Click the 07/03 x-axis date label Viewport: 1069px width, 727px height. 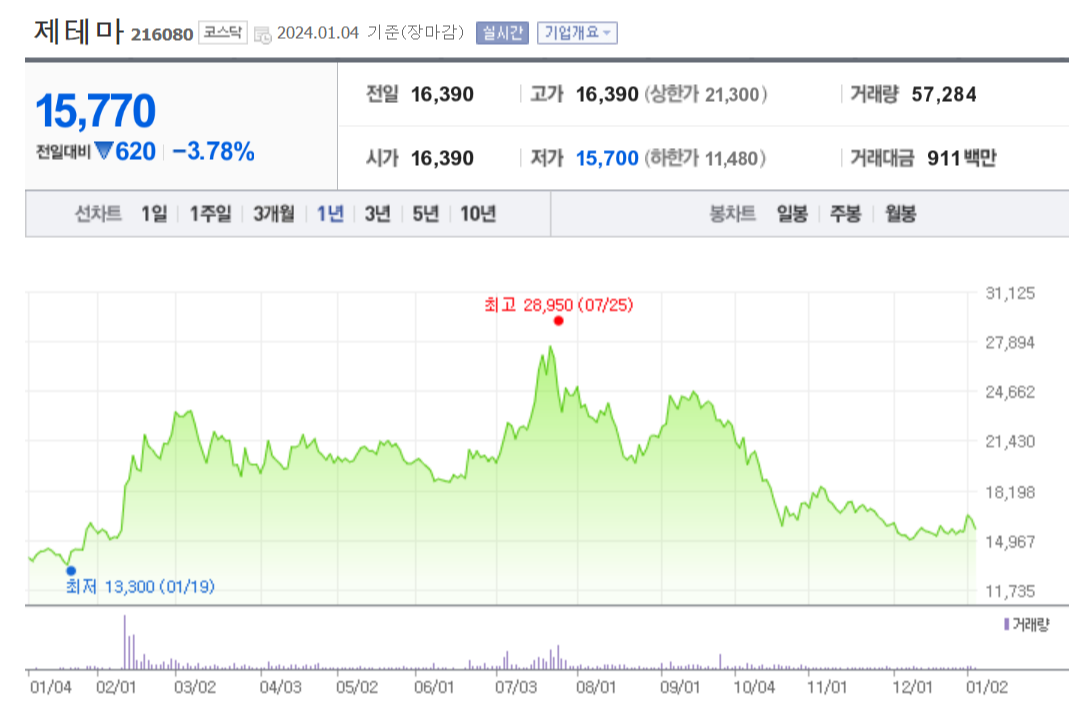[516, 687]
